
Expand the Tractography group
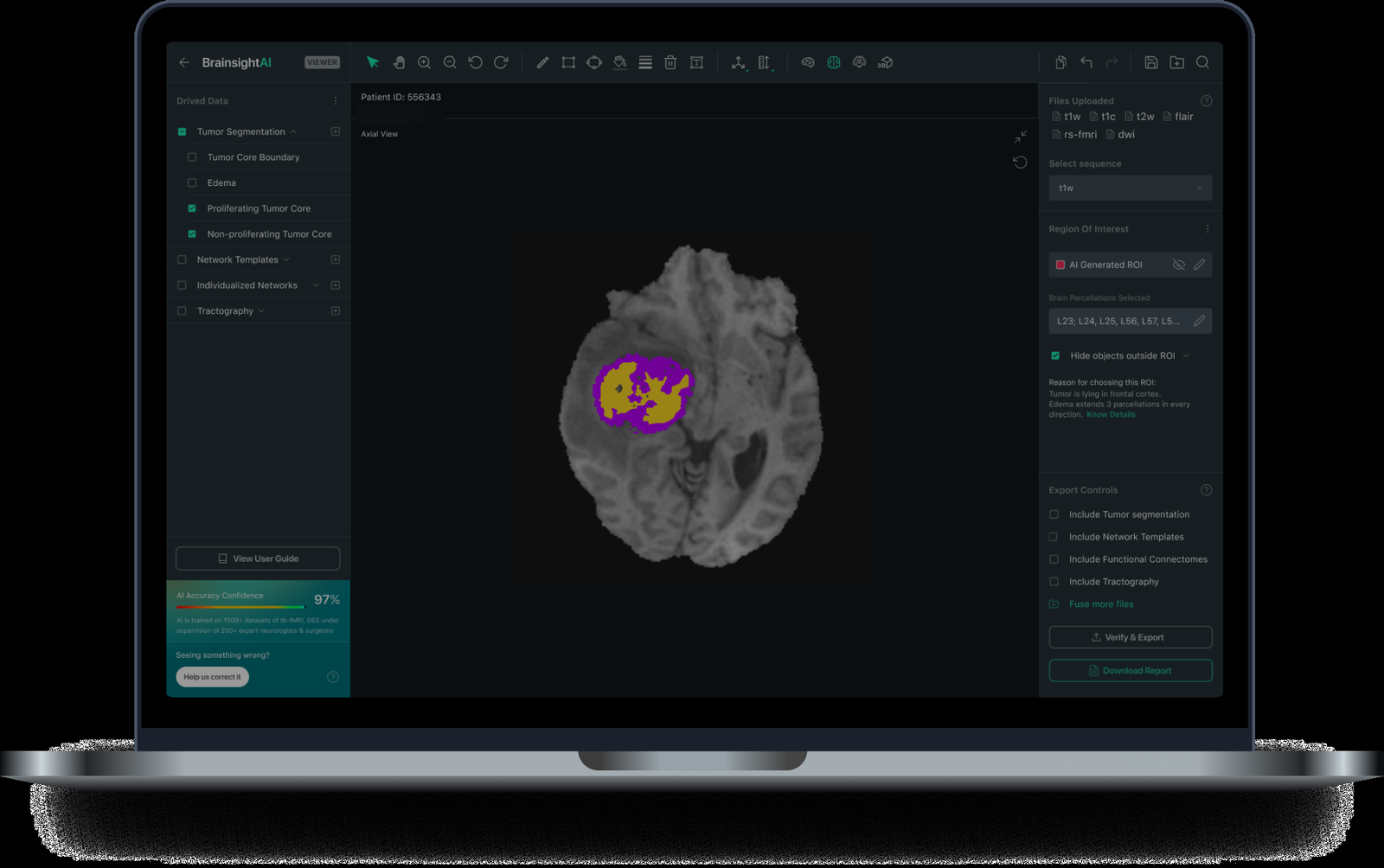[x=261, y=311]
